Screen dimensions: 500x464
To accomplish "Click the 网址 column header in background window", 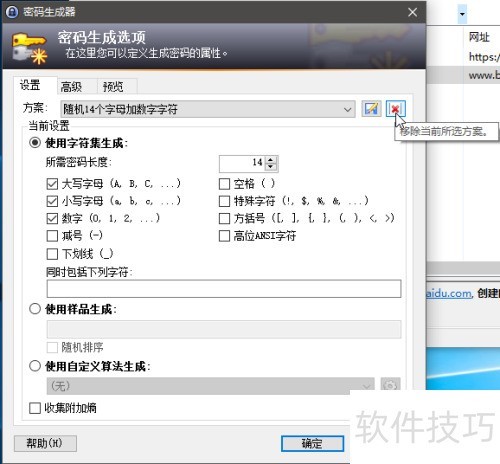I will (x=479, y=37).
